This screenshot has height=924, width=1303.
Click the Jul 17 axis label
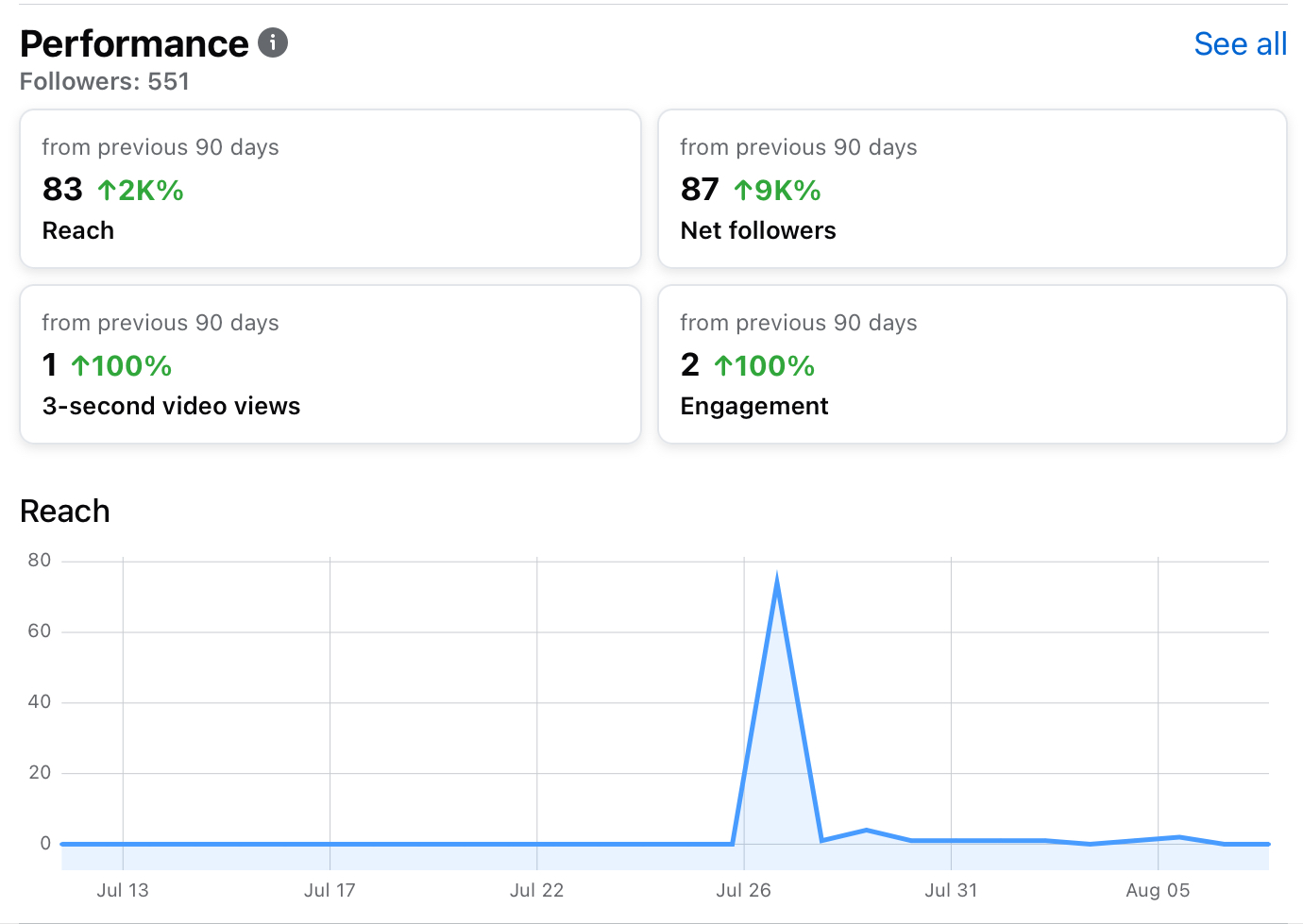tap(330, 890)
